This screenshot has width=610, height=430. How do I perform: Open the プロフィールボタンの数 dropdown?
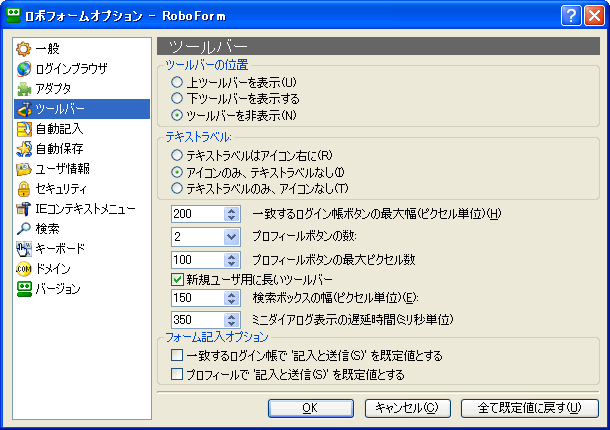click(x=231, y=237)
